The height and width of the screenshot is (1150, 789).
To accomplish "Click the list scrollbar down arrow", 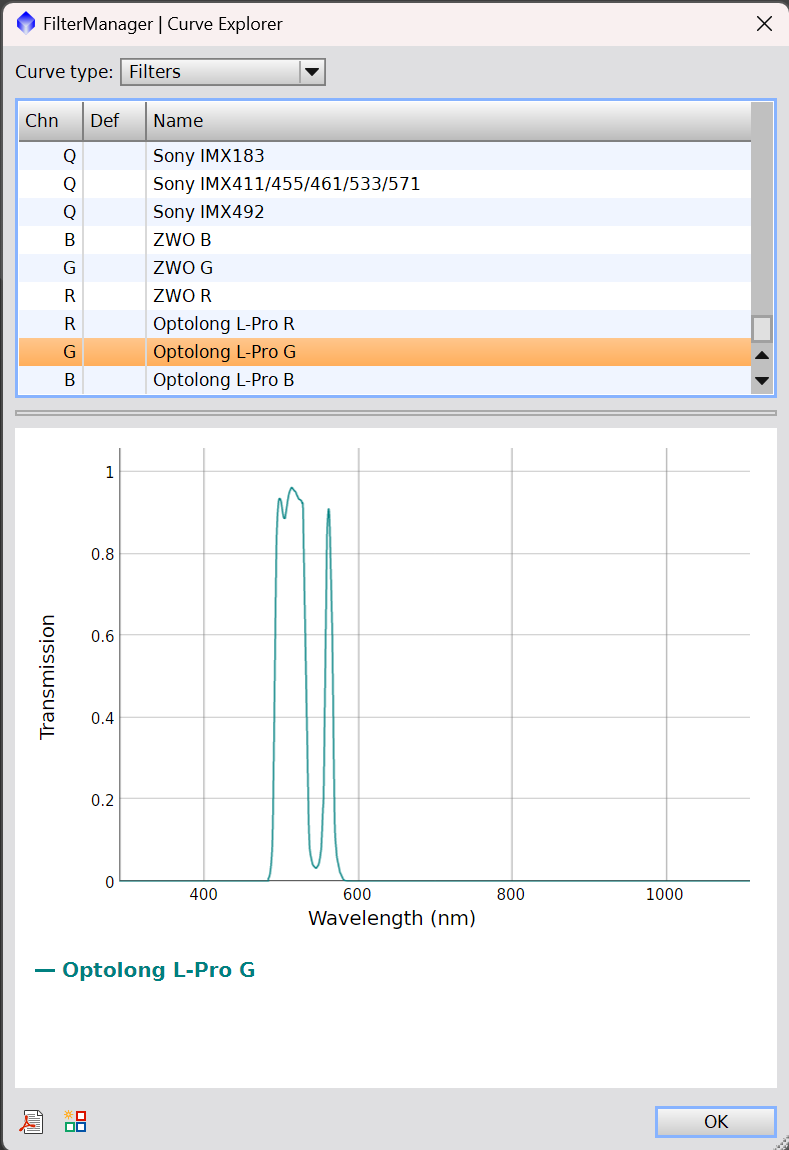I will 762,381.
